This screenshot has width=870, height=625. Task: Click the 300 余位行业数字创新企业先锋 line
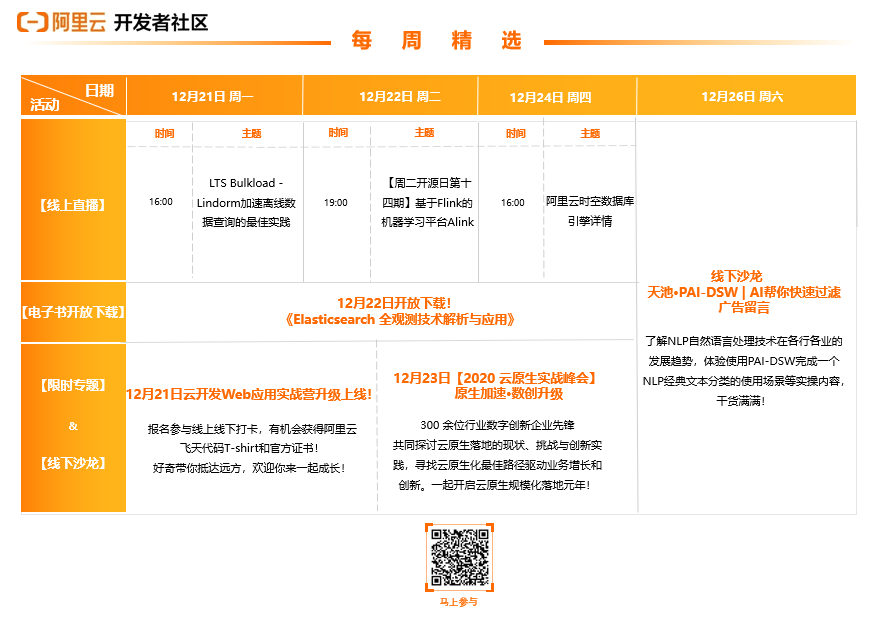[x=497, y=425]
